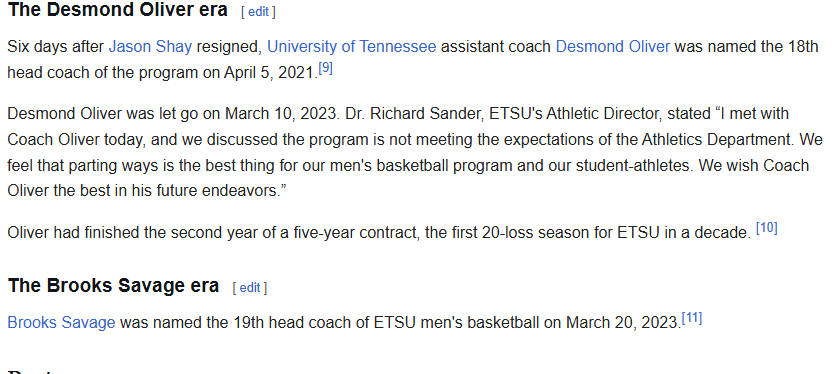This screenshot has height=374, width=835.
Task: Click the Brooks Savage era heading
Action: click(113, 286)
